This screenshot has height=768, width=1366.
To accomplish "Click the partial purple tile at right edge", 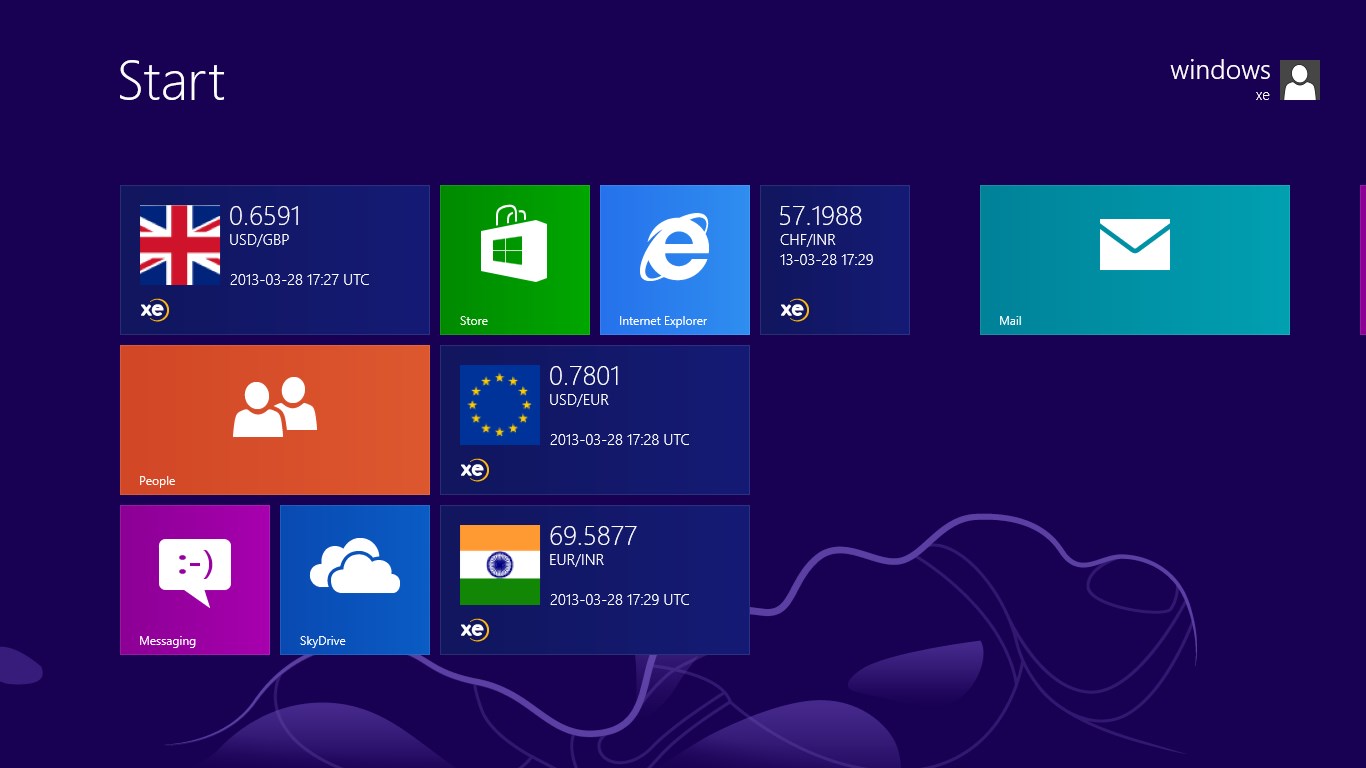I will [1362, 260].
